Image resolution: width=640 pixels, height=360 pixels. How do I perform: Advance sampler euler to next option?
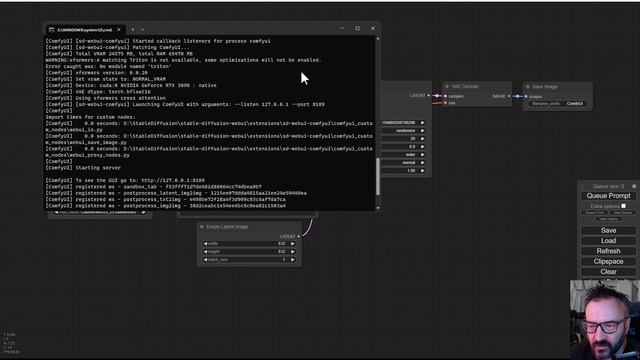click(x=422, y=155)
